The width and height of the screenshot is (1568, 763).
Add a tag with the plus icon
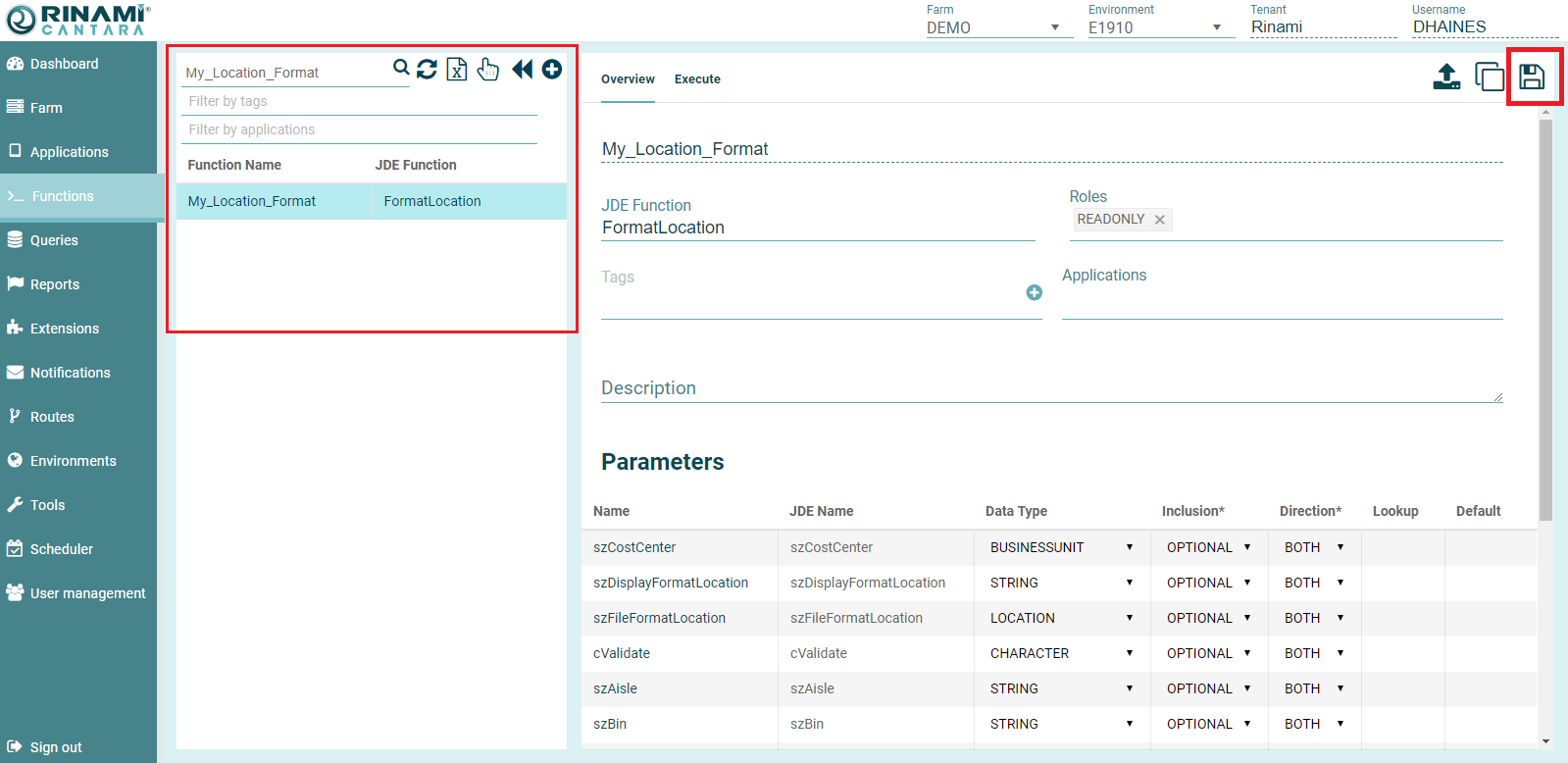[1034, 292]
